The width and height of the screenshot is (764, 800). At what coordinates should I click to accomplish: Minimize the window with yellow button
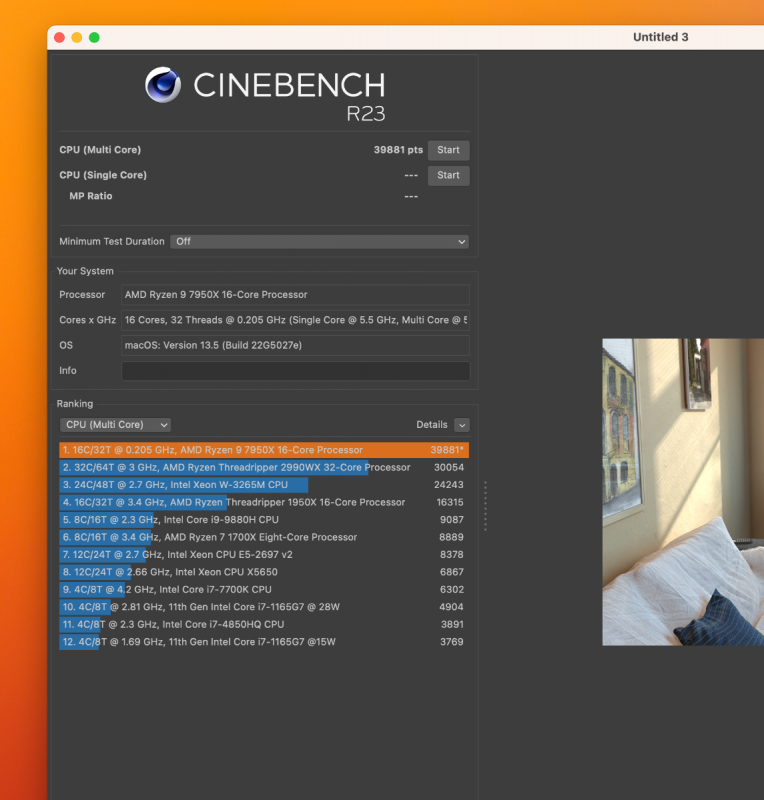[77, 38]
